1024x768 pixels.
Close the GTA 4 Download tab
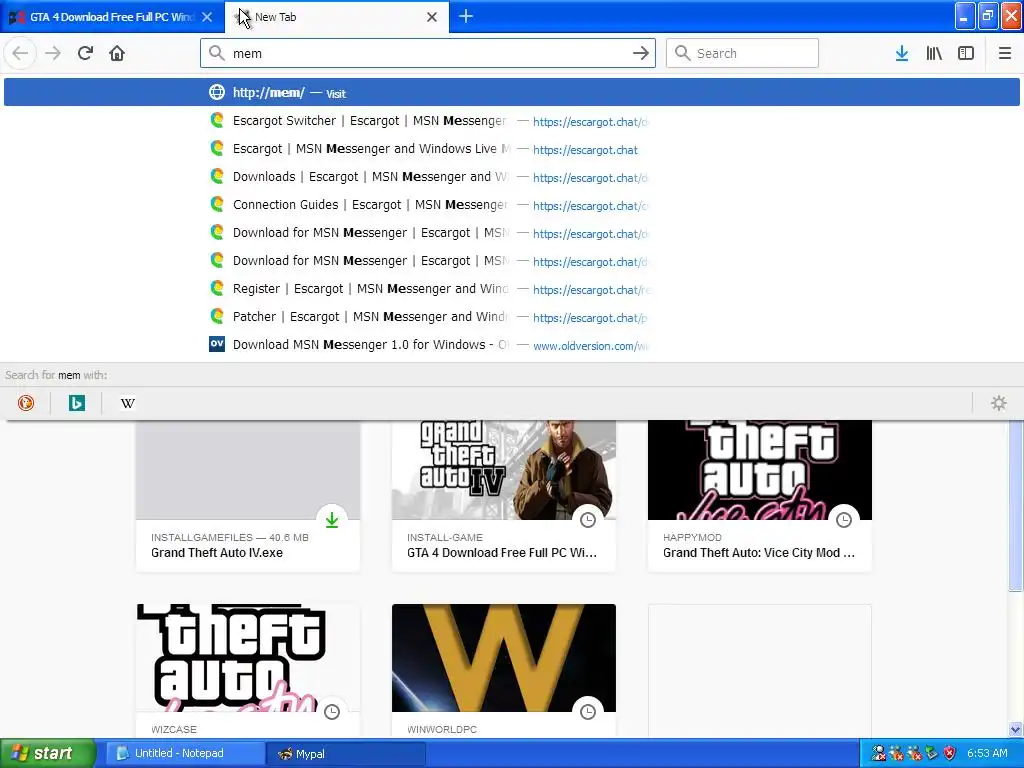click(x=207, y=17)
